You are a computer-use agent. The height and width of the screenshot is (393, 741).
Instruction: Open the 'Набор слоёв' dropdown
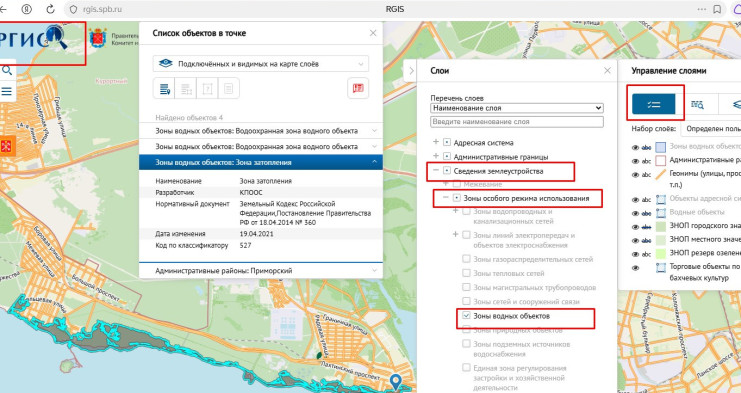(711, 128)
